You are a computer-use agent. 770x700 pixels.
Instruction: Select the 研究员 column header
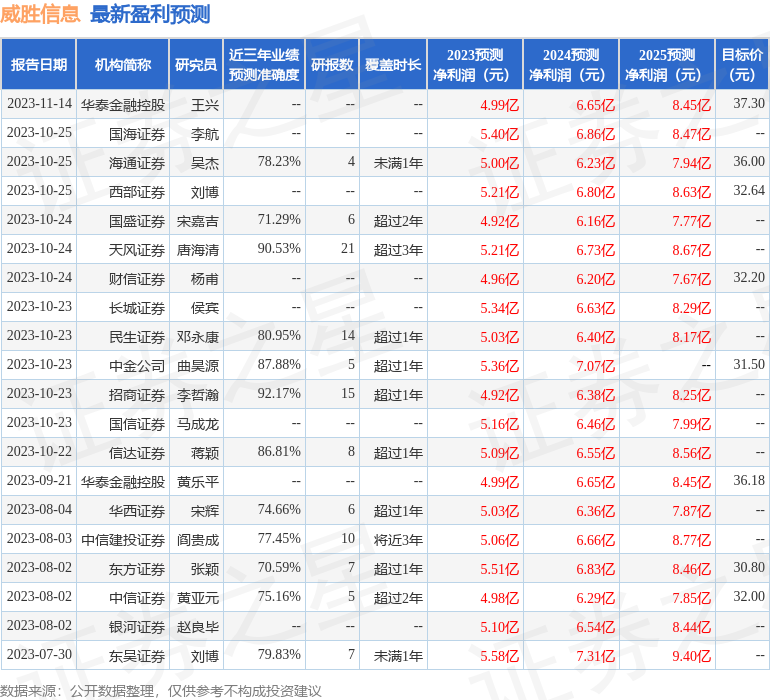coord(196,64)
